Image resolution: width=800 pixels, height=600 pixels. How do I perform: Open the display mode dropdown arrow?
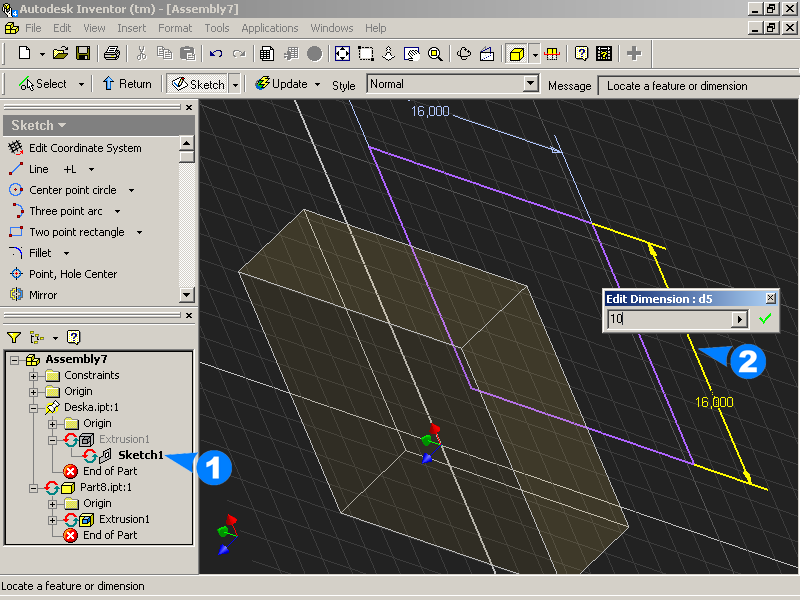point(535,54)
